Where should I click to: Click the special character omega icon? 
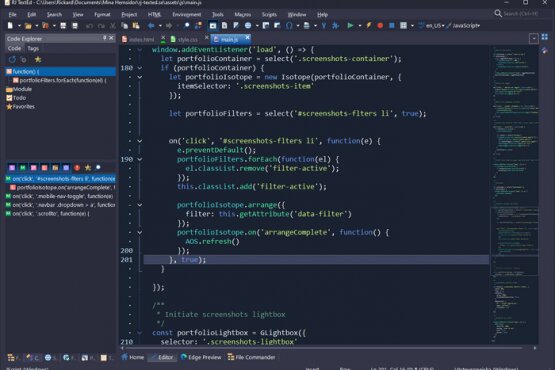coord(289,25)
